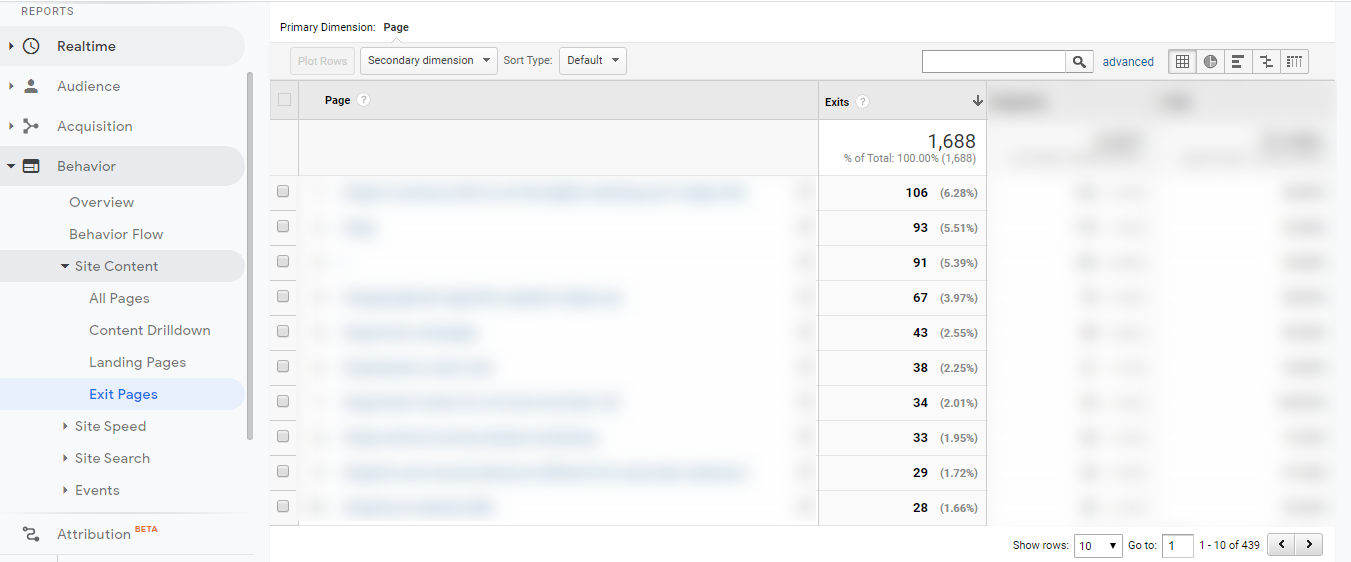Check the row with 34 exits
Image resolution: width=1351 pixels, height=562 pixels.
click(283, 401)
